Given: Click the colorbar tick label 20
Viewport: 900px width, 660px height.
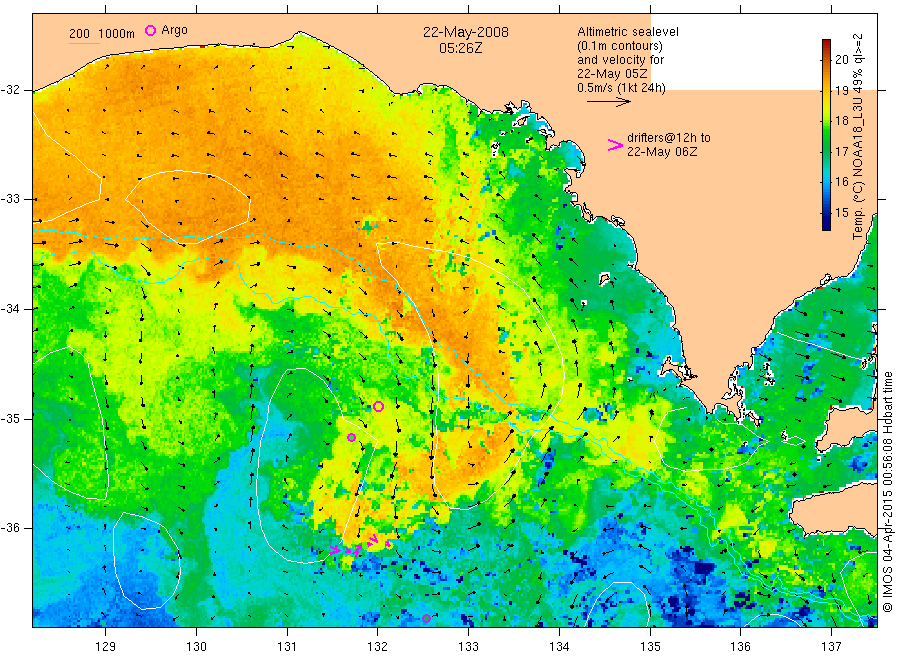Looking at the screenshot, I should [841, 59].
